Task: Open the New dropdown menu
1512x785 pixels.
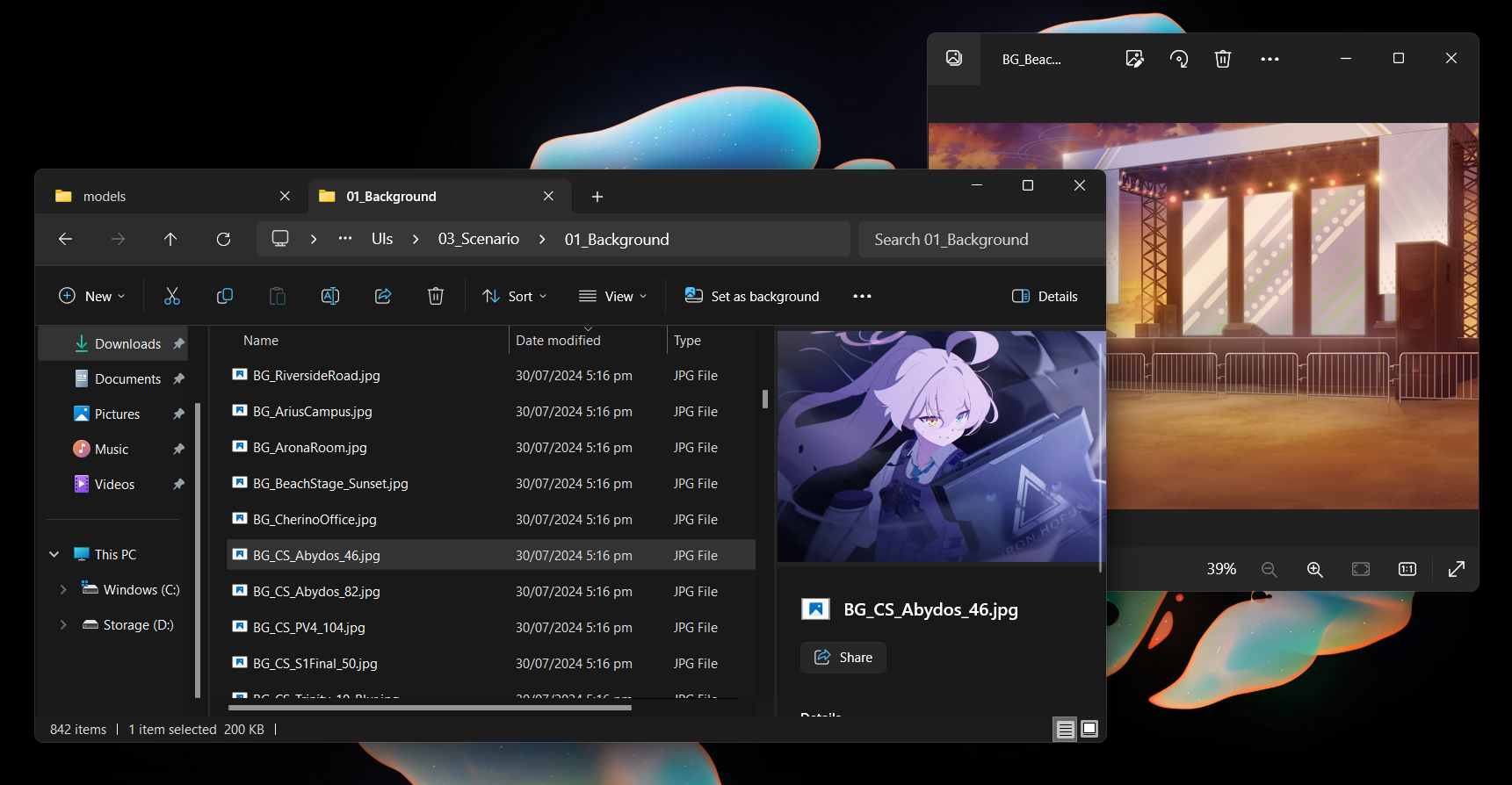Action: tap(91, 296)
